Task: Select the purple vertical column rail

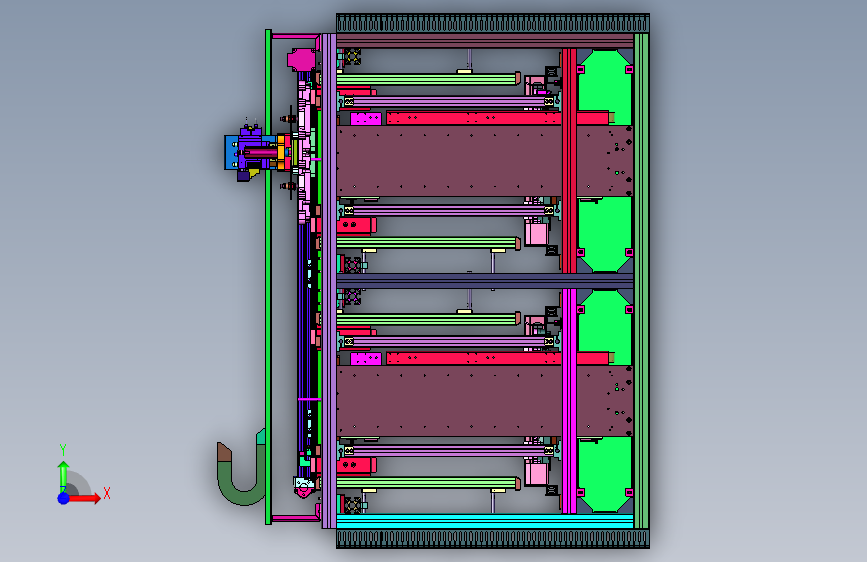Action: 329,281
